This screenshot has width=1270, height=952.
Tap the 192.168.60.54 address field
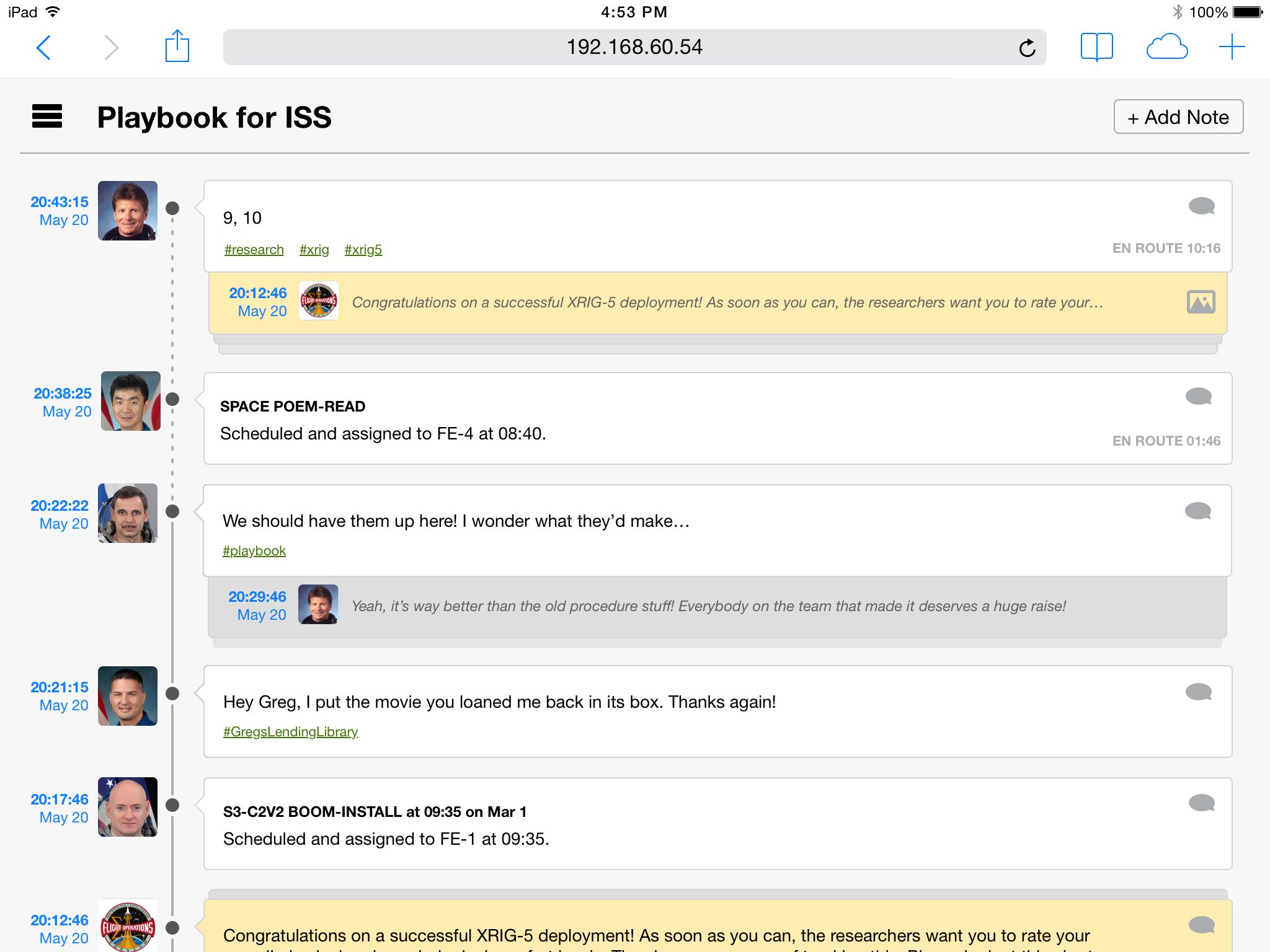coord(634,47)
